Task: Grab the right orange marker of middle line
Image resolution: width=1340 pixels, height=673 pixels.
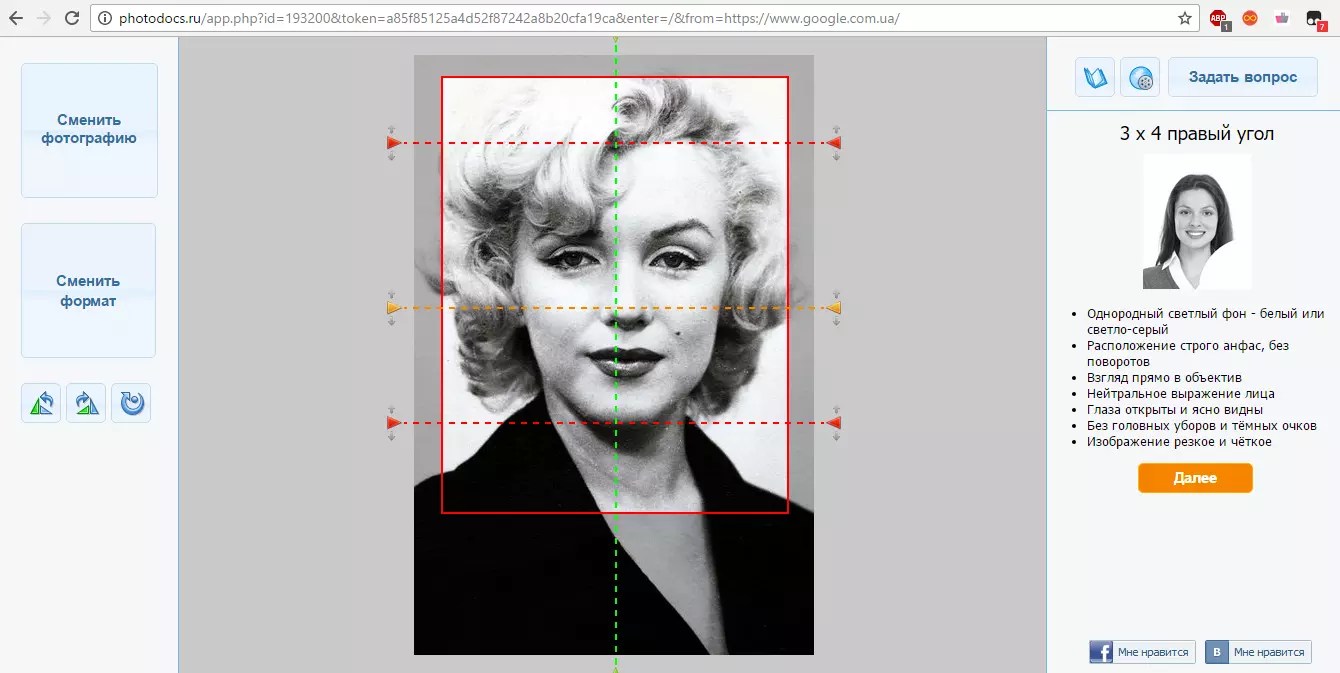Action: pos(835,308)
